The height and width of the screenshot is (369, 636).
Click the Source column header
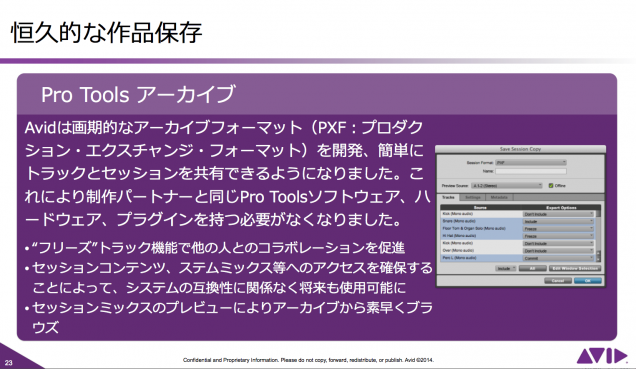click(x=481, y=208)
